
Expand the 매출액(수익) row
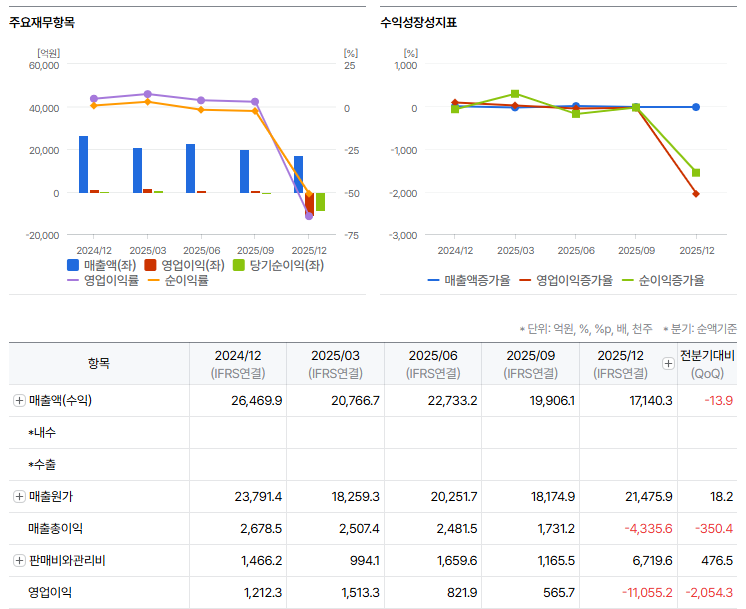point(19,401)
